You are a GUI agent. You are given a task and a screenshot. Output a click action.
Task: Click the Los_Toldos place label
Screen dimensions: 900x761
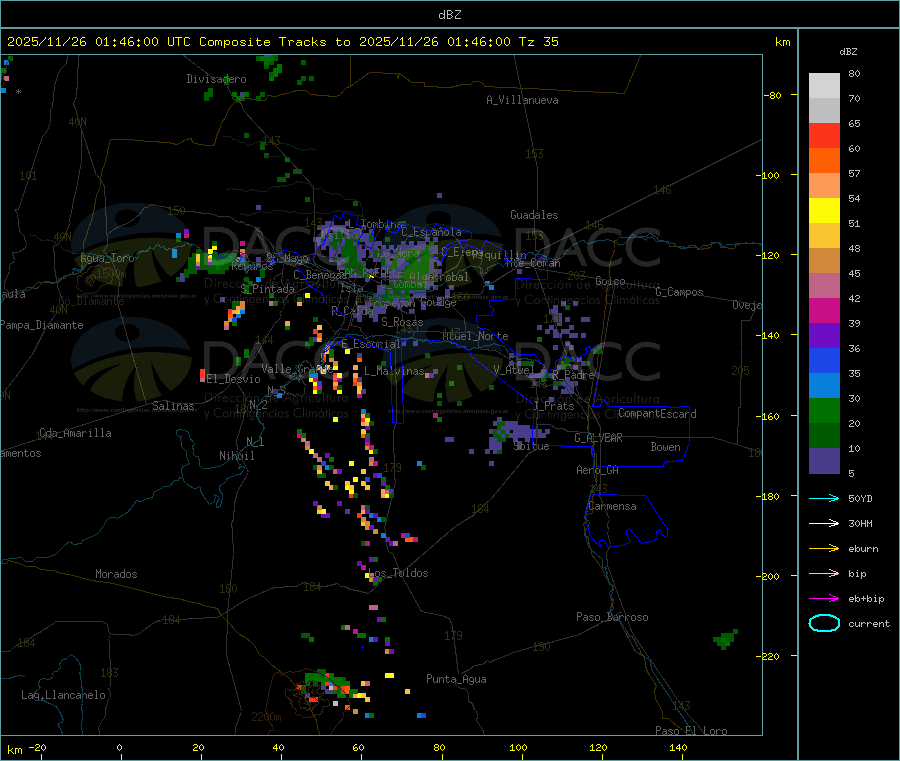(x=398, y=573)
